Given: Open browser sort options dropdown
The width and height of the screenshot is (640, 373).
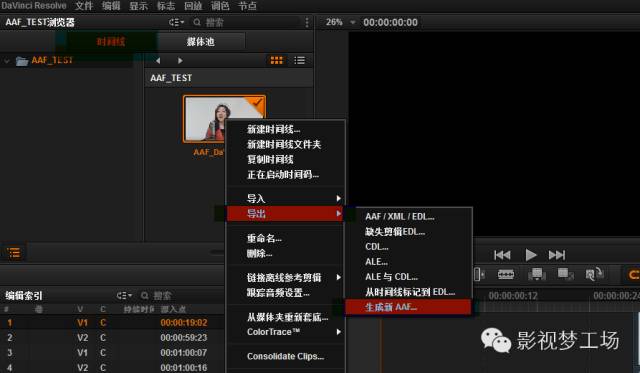Looking at the screenshot, I should click(x=176, y=22).
